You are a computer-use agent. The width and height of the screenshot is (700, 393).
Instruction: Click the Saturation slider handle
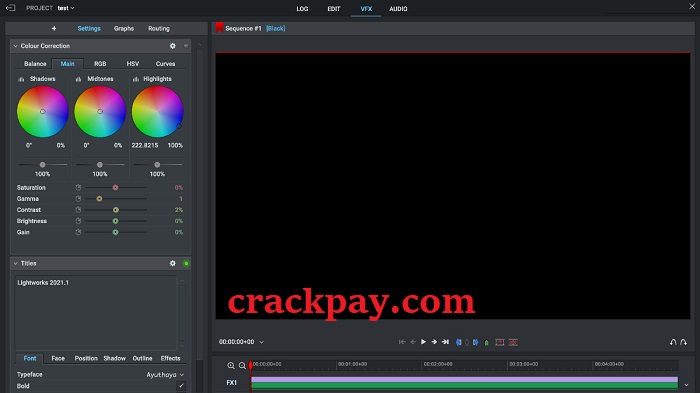115,188
